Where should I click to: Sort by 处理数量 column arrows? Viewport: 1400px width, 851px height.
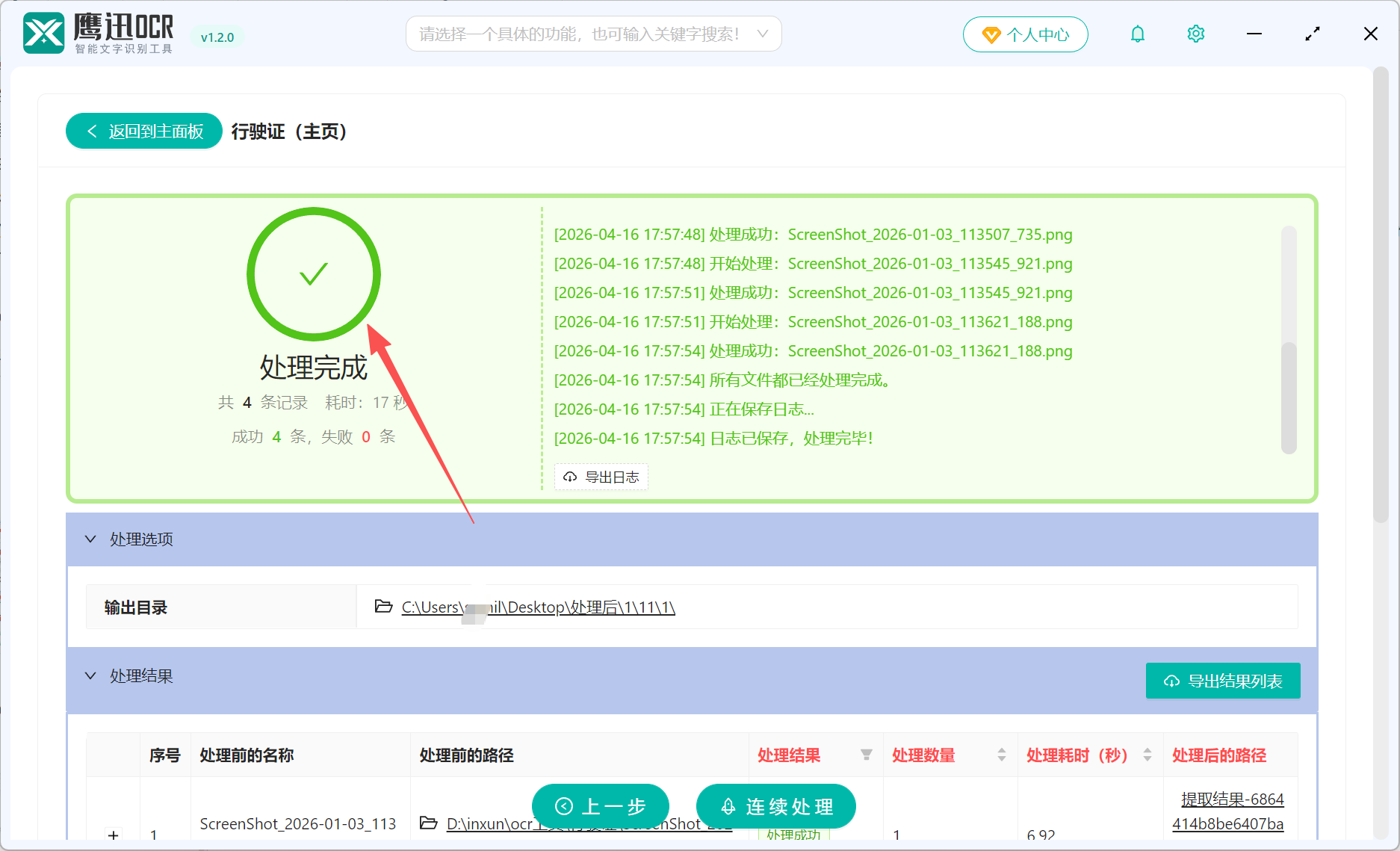click(1001, 755)
